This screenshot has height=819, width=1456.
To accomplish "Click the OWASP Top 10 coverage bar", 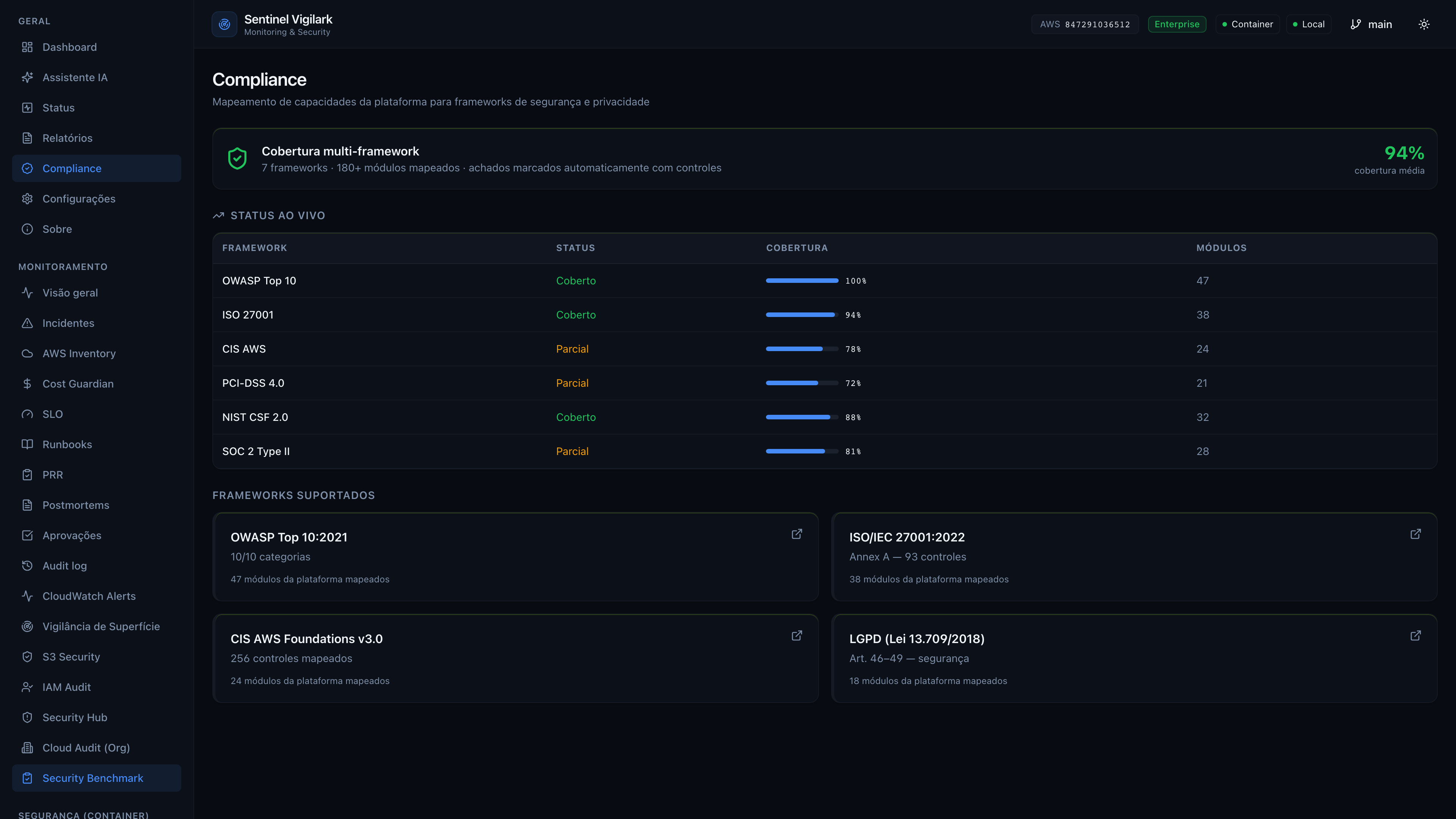I will tap(802, 281).
